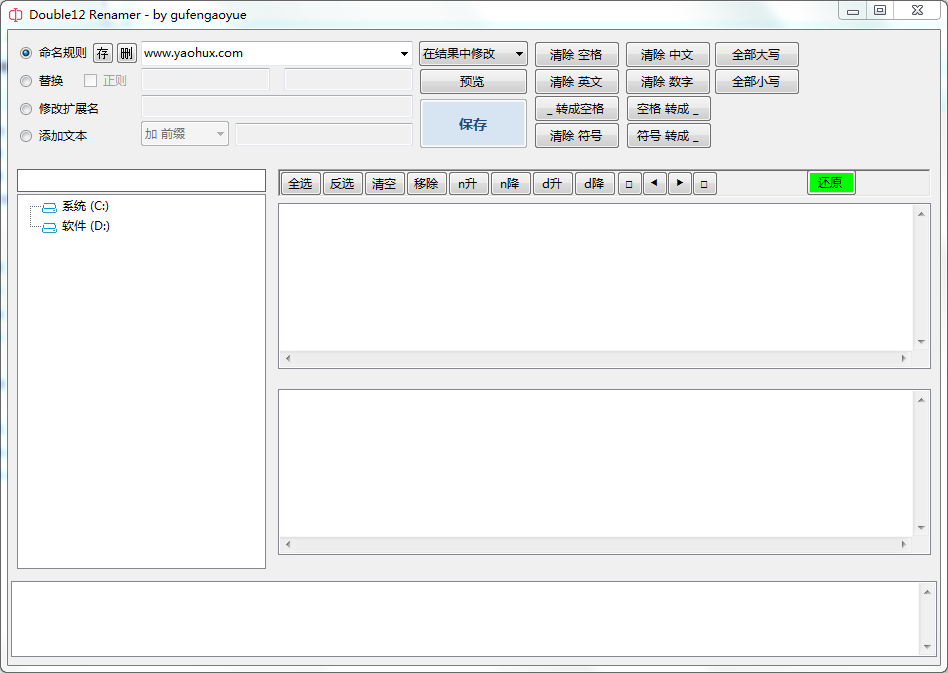Choose the 修改扩展名 radio option
Viewport: 948px width, 673px height.
[x=27, y=109]
